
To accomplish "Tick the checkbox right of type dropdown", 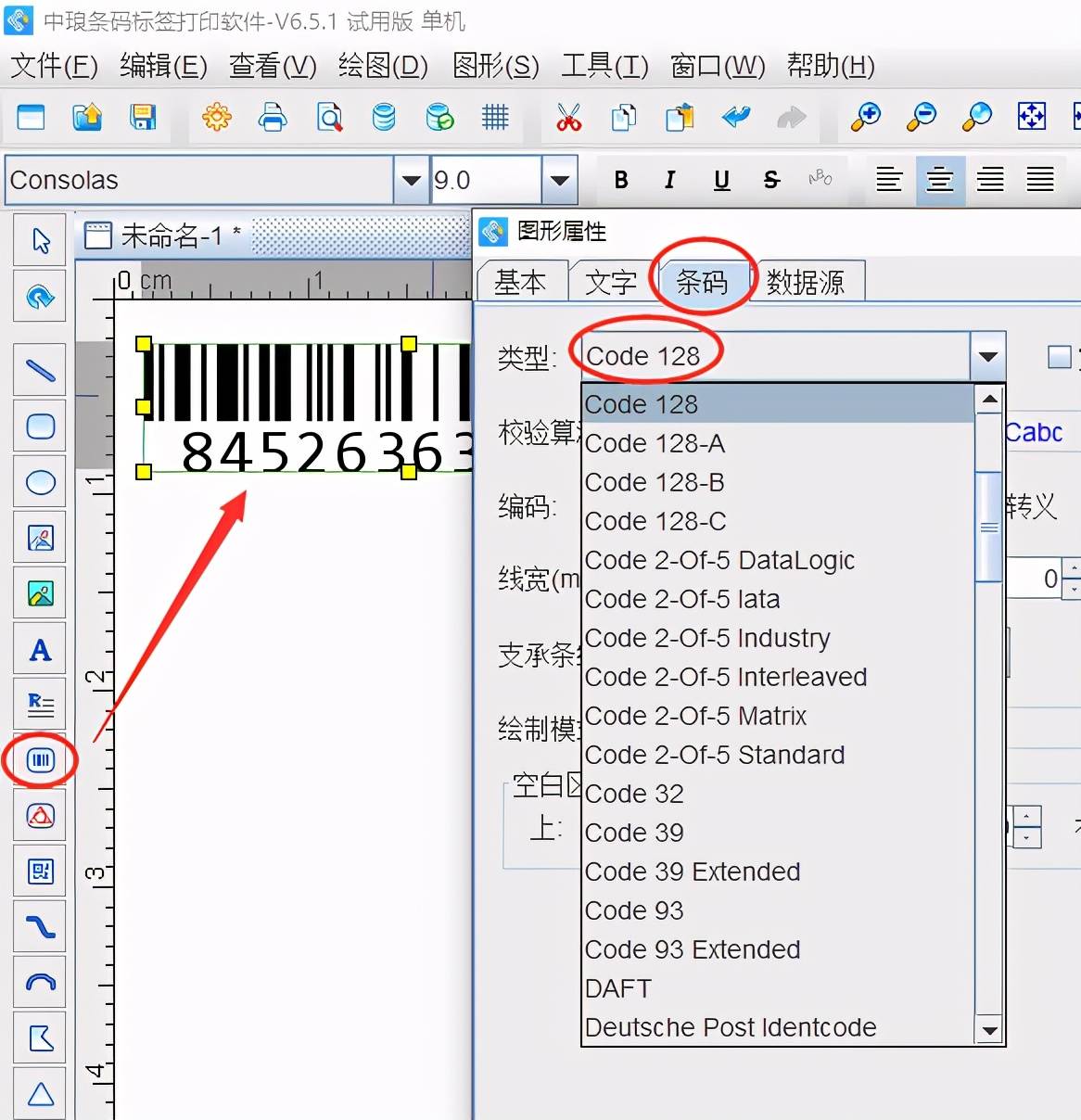I will tap(1058, 356).
